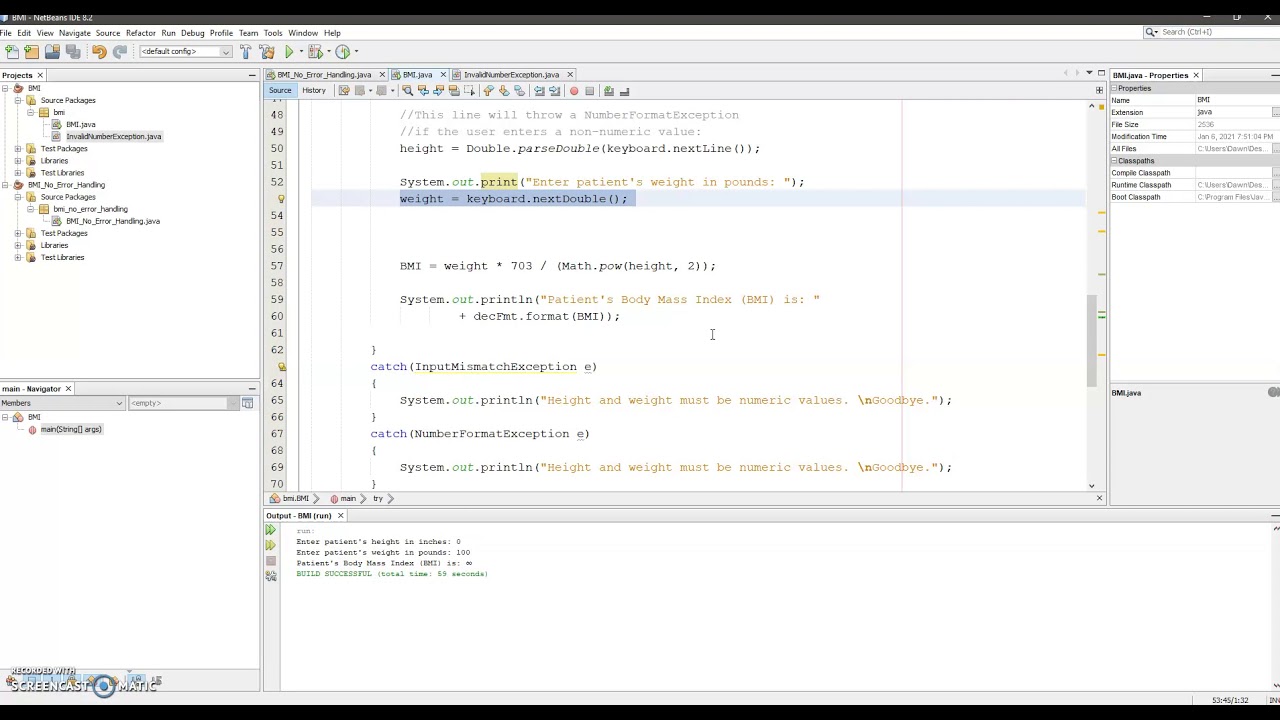
Task: Open the Members dropdown in Navigator
Action: point(62,403)
